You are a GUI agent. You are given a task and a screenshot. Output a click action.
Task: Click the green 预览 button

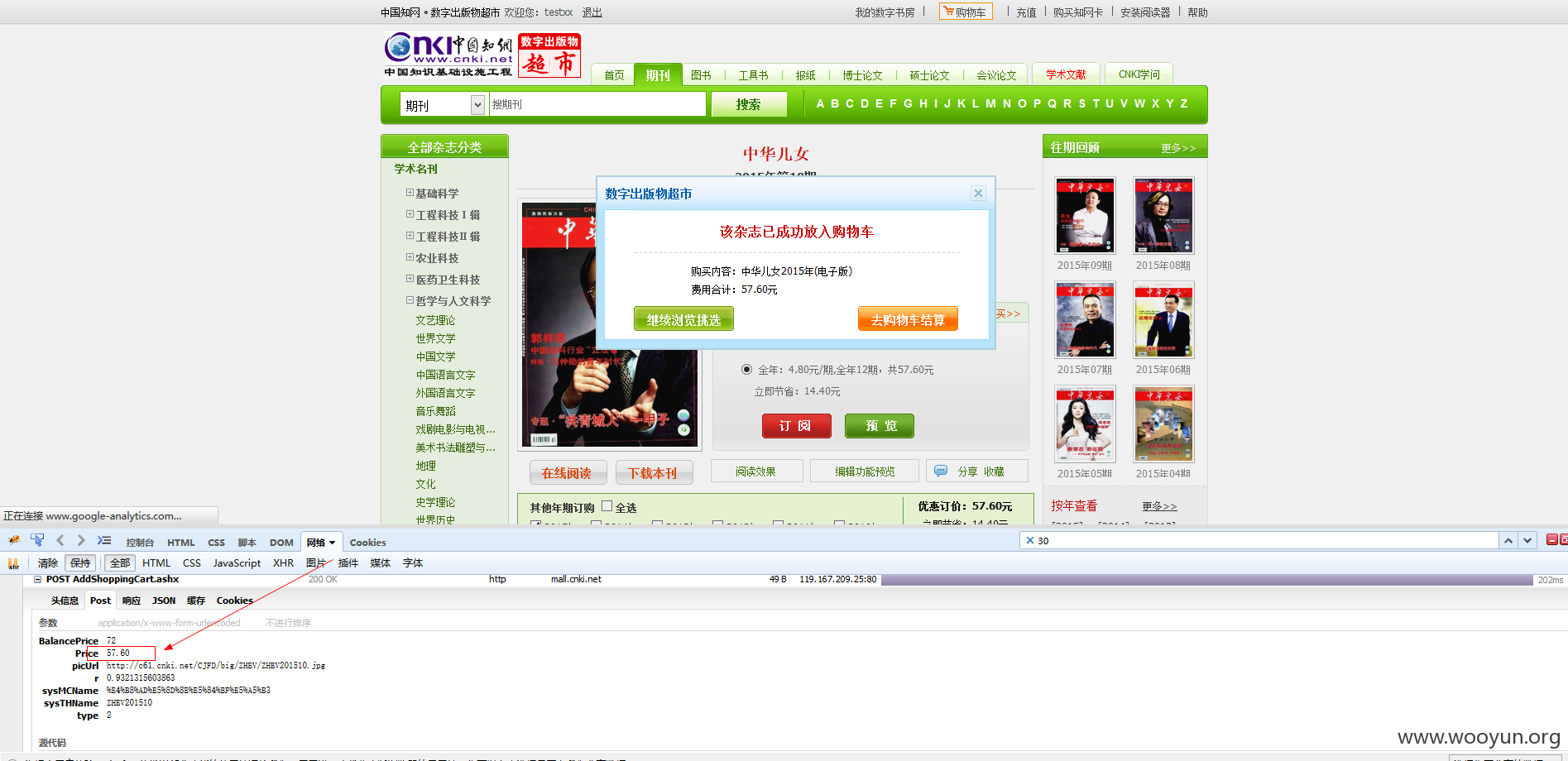pos(880,425)
